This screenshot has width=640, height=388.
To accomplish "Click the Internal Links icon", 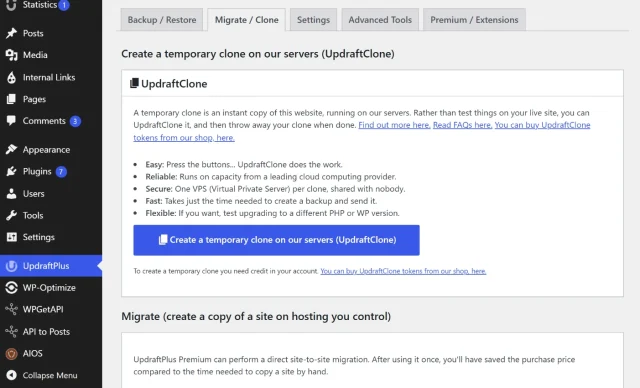I will coord(11,77).
